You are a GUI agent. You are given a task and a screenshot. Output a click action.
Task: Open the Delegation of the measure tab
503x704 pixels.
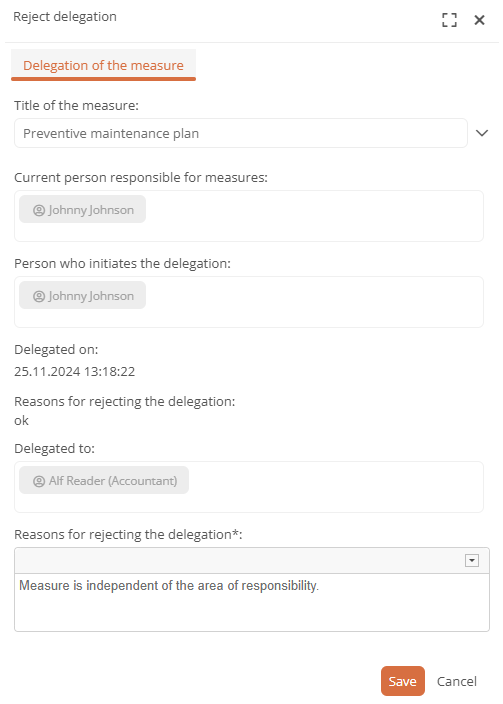(103, 65)
